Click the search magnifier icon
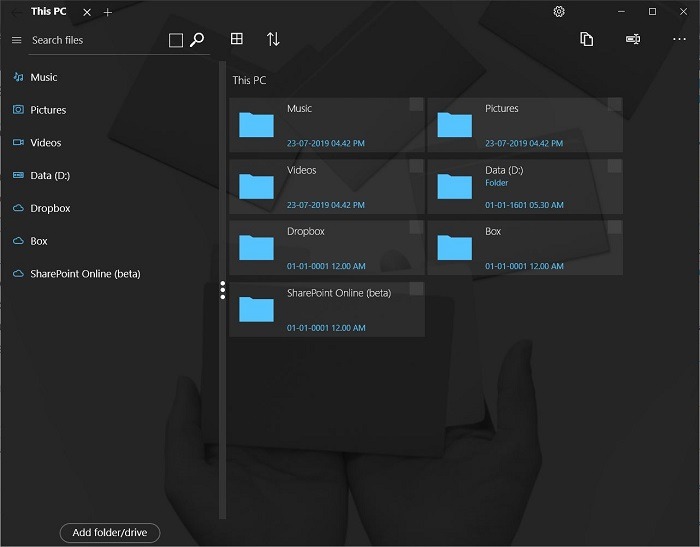The image size is (700, 547). click(197, 40)
